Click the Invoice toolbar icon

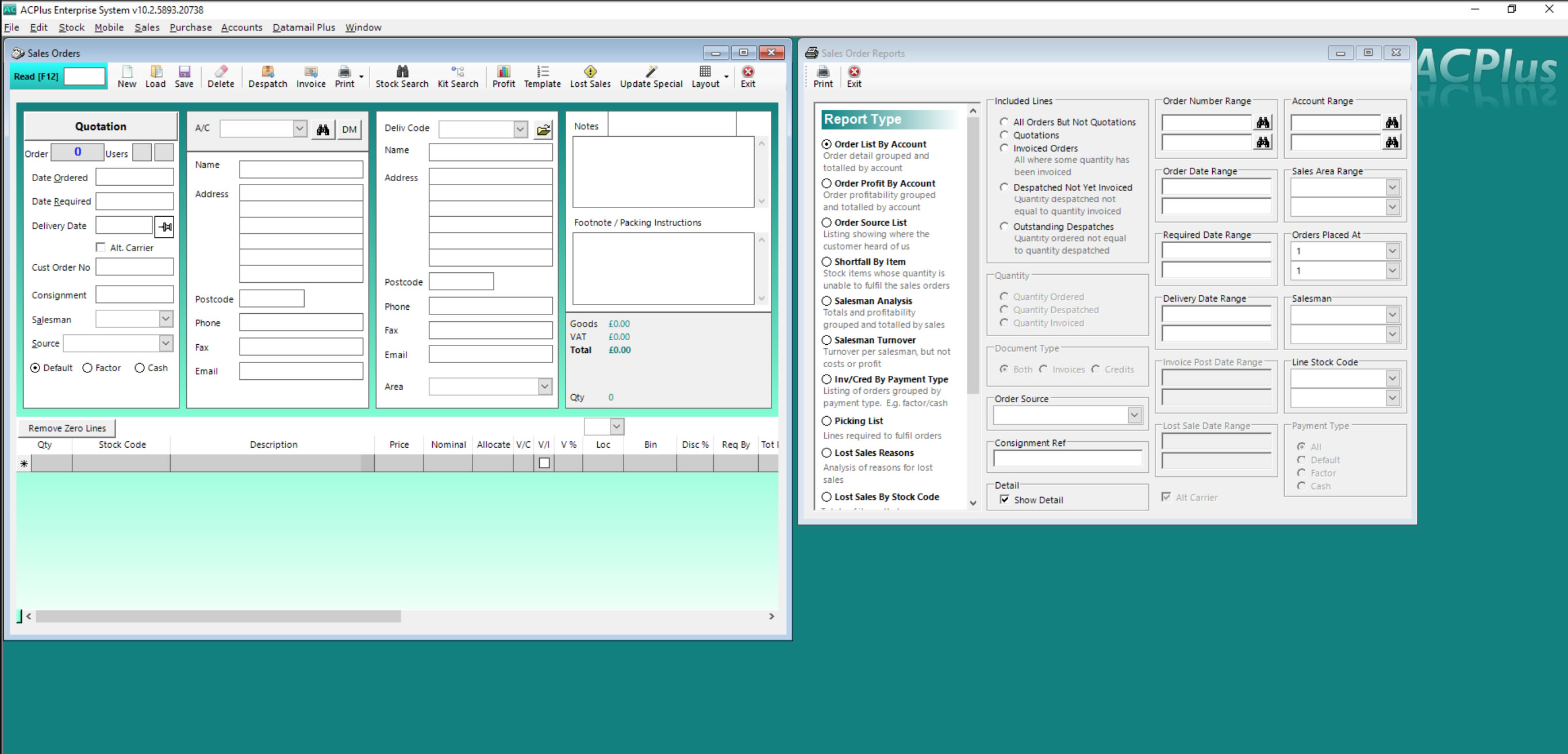[x=310, y=76]
